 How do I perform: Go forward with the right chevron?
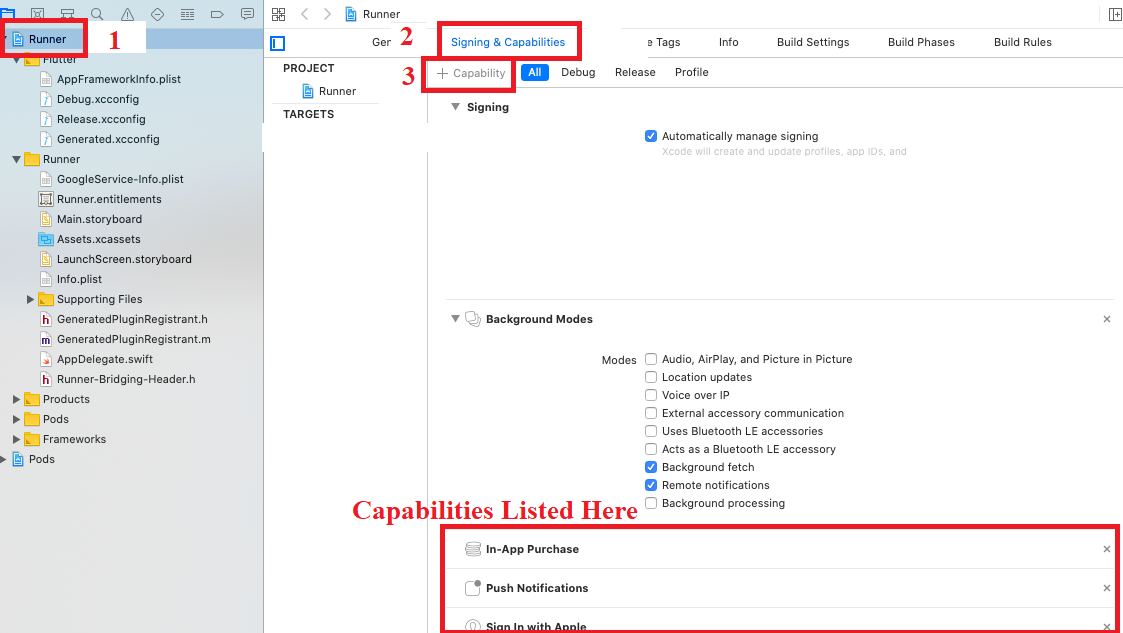pyautogui.click(x=327, y=14)
